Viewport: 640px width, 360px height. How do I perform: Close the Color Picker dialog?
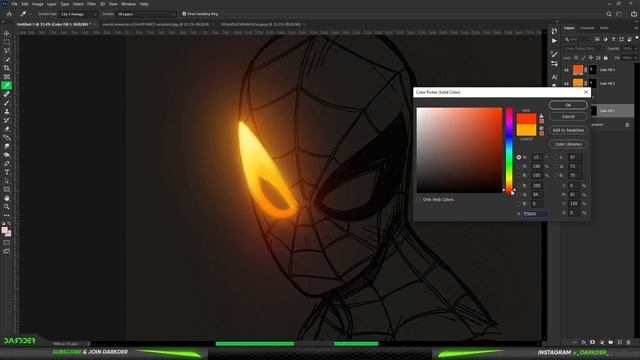pyautogui.click(x=586, y=92)
